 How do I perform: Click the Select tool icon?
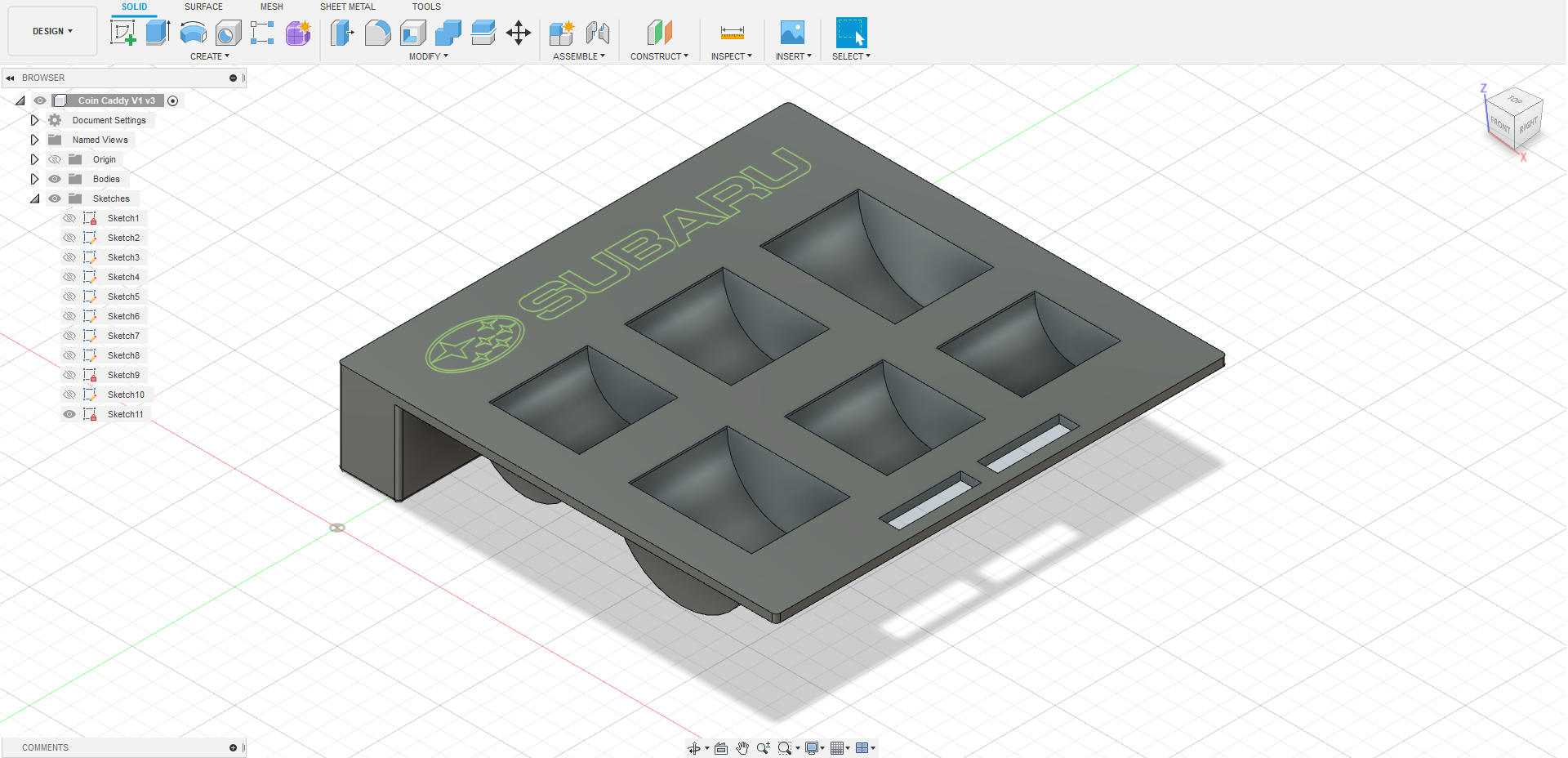pos(851,33)
